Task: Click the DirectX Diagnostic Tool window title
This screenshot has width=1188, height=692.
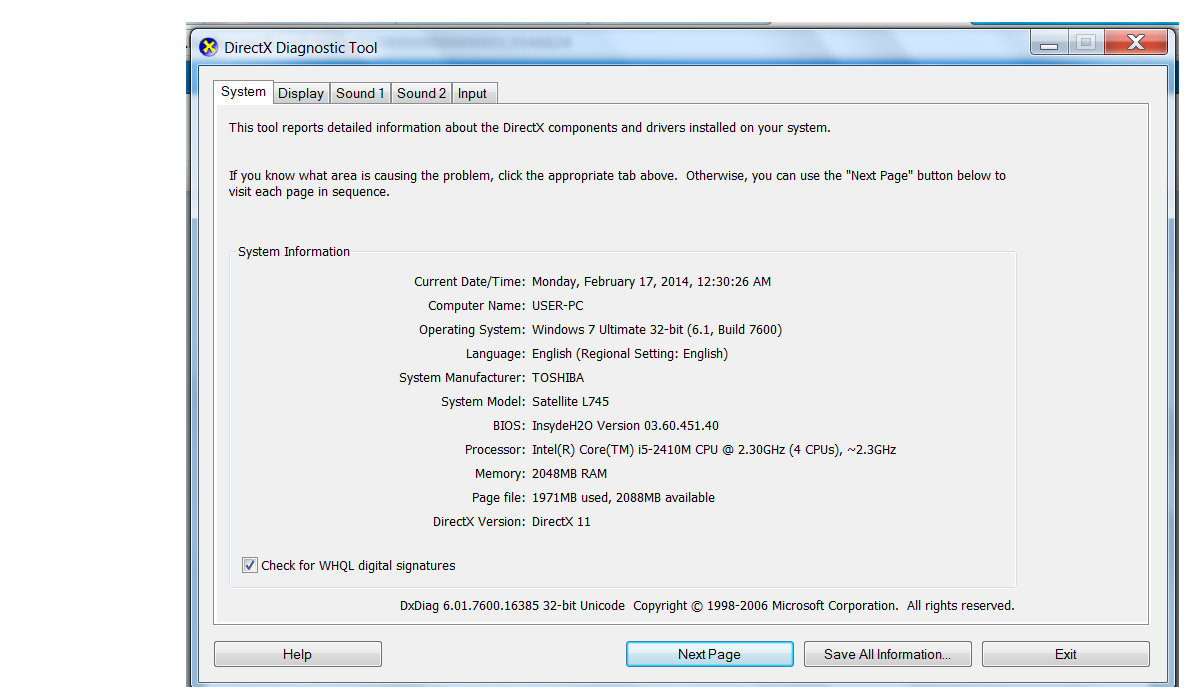Action: pyautogui.click(x=301, y=48)
